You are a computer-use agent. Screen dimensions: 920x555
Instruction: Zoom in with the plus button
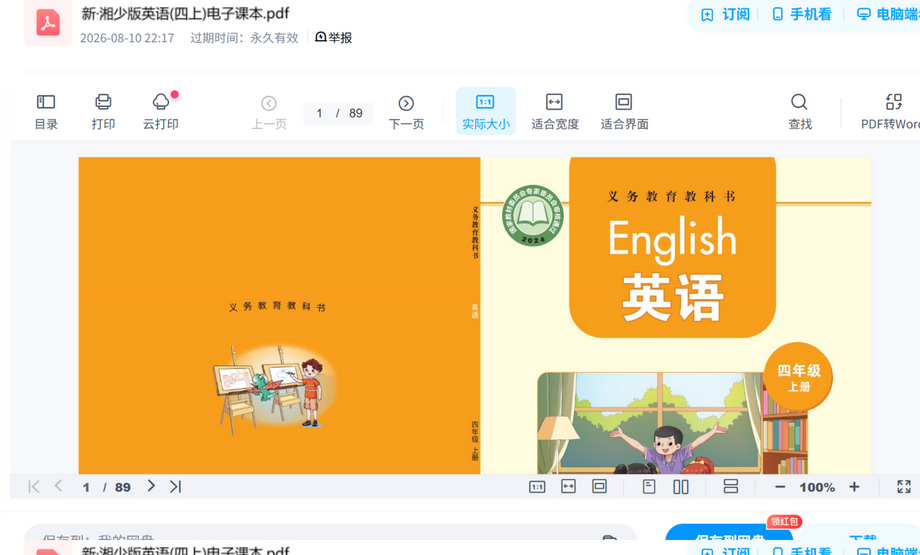pos(854,486)
